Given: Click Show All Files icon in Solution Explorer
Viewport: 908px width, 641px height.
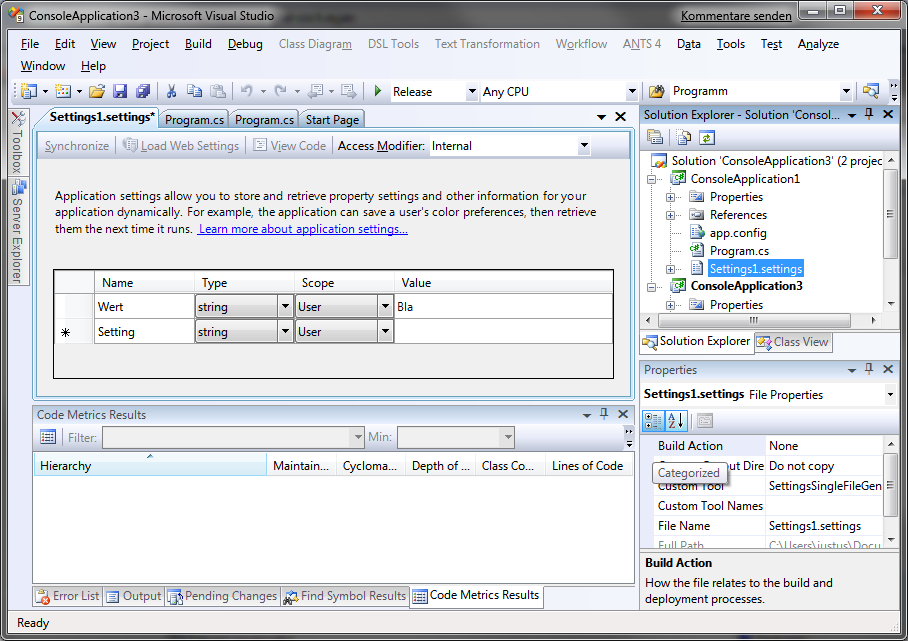Looking at the screenshot, I should [x=684, y=138].
